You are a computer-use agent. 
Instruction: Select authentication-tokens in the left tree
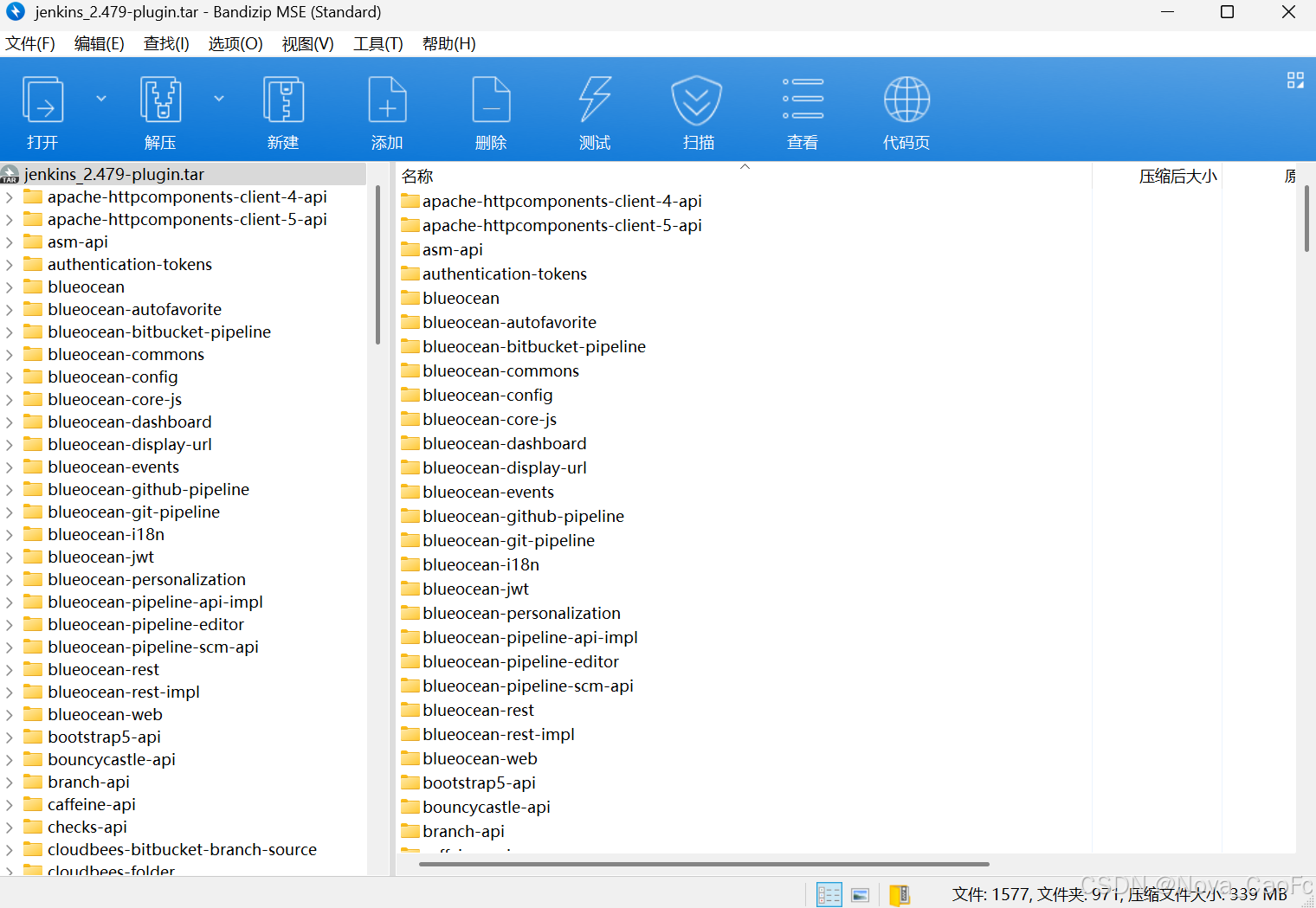tap(130, 265)
